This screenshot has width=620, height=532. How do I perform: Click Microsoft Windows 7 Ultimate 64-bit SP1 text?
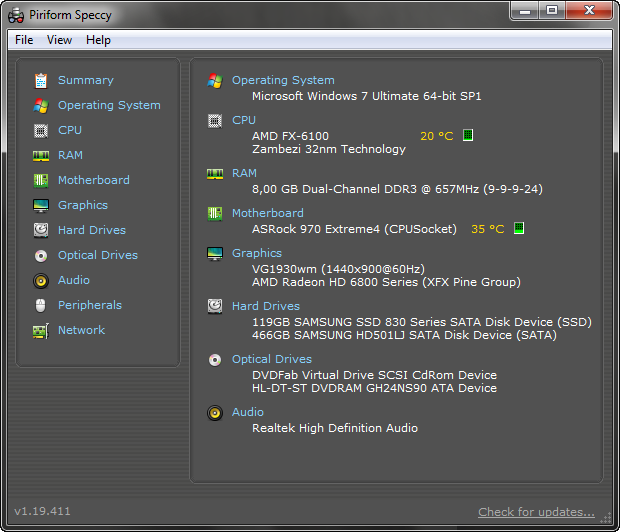[x=367, y=96]
